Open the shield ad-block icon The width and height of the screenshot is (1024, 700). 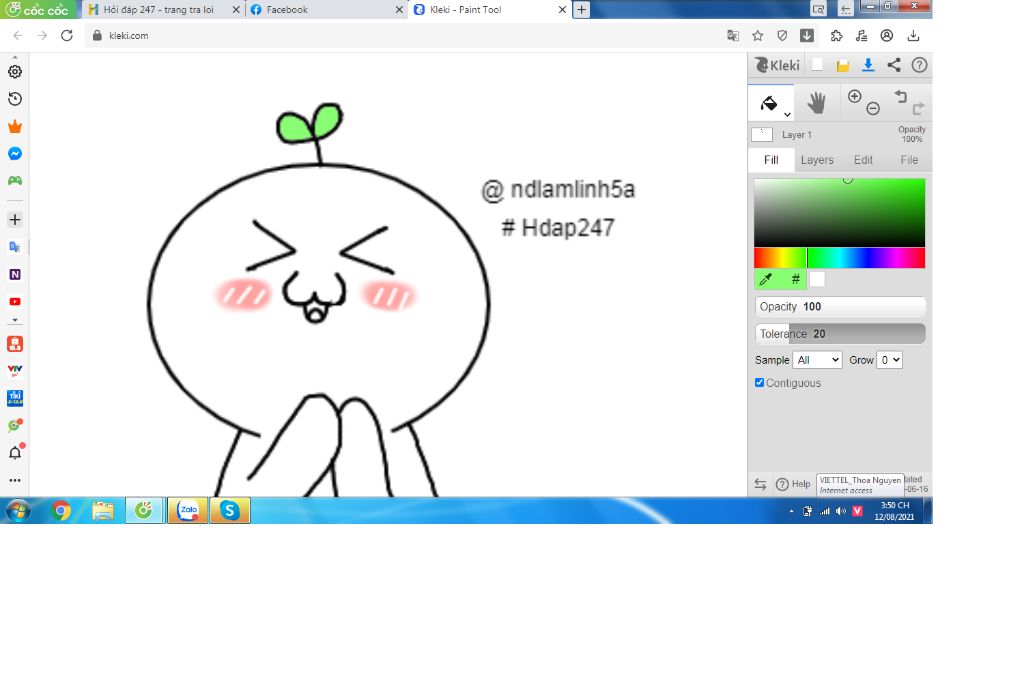[782, 35]
